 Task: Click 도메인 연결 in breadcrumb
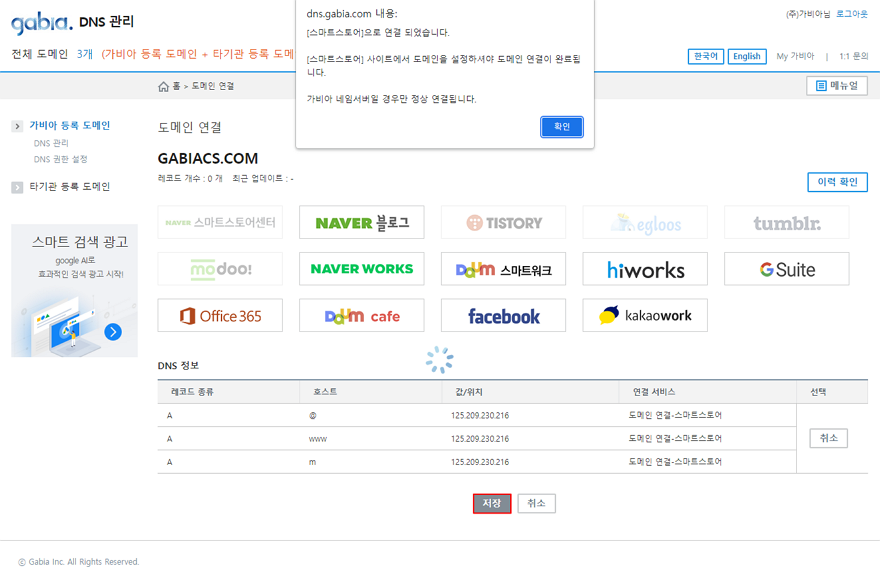point(213,86)
